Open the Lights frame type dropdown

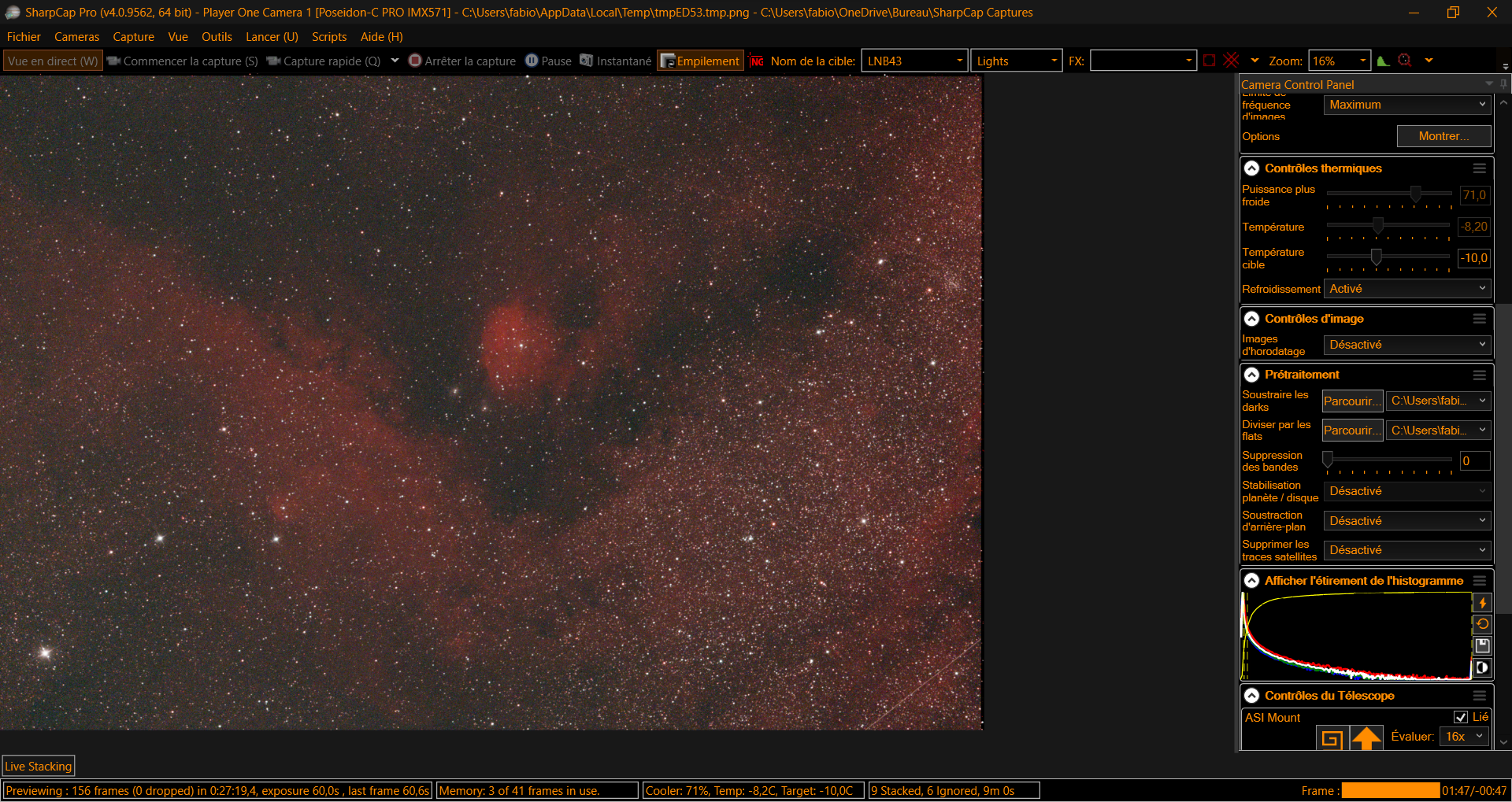click(x=1016, y=61)
